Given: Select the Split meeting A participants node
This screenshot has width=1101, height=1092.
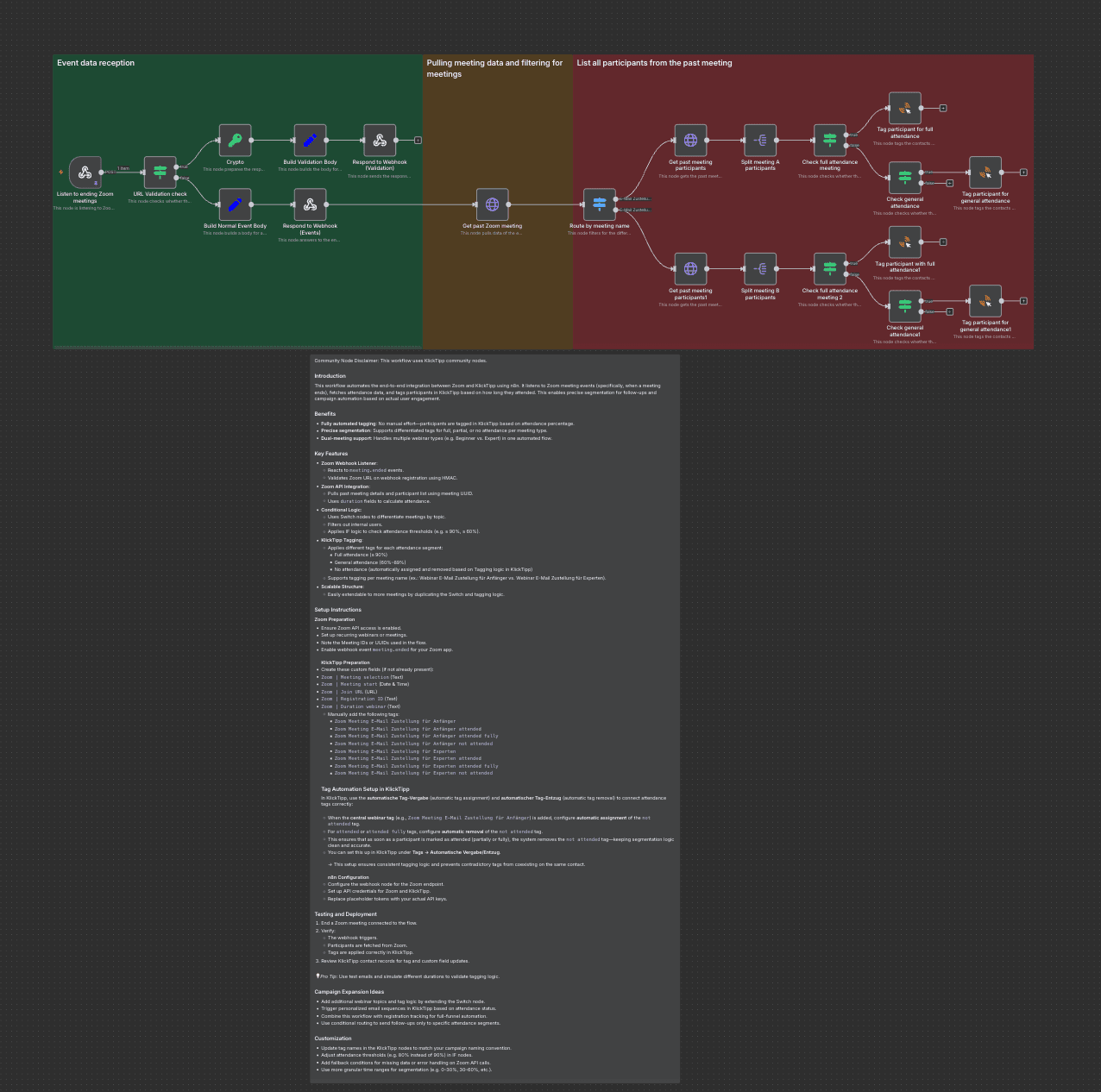Looking at the screenshot, I should [x=760, y=140].
